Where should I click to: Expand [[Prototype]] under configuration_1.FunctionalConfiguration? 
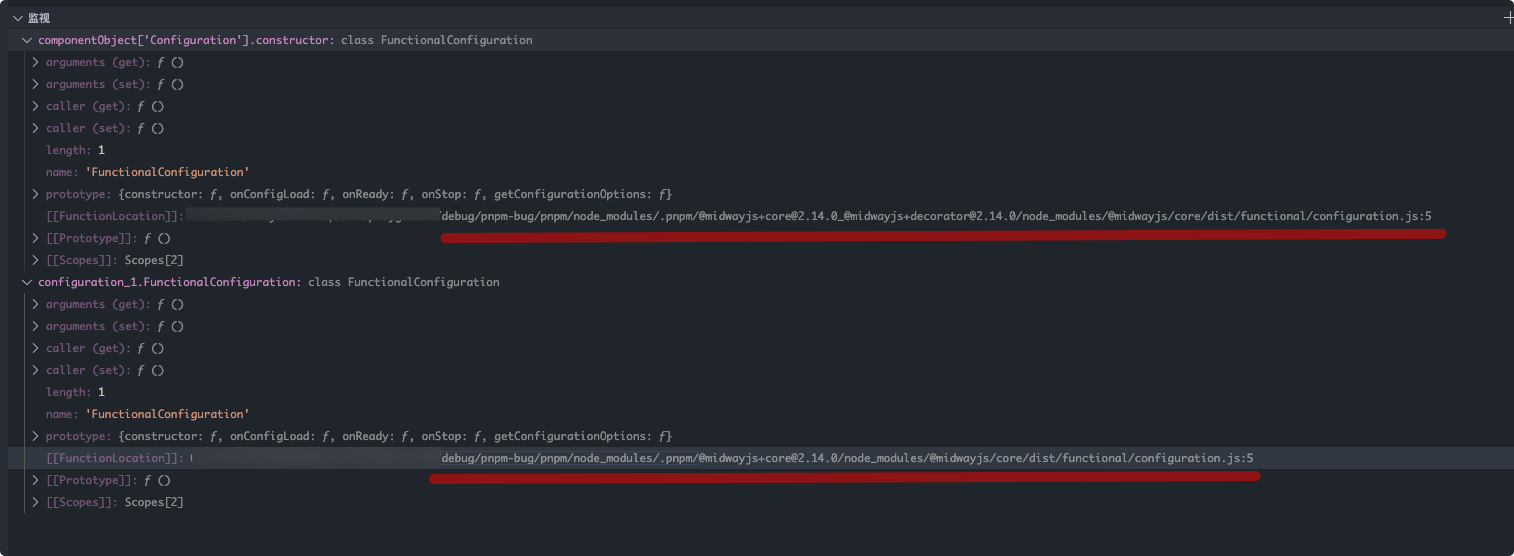click(36, 480)
